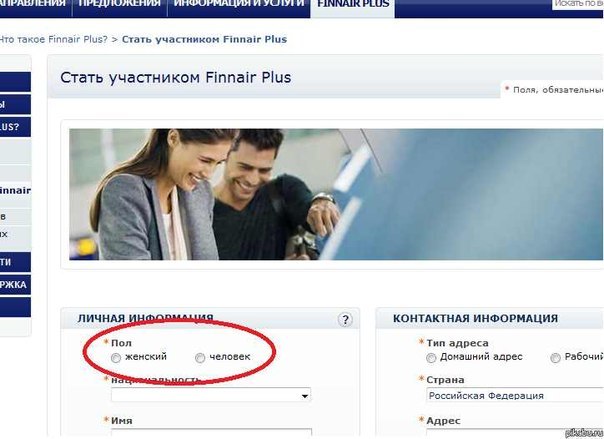Follow the Что такое Finnair Plus? breadcrumb

[53, 39]
